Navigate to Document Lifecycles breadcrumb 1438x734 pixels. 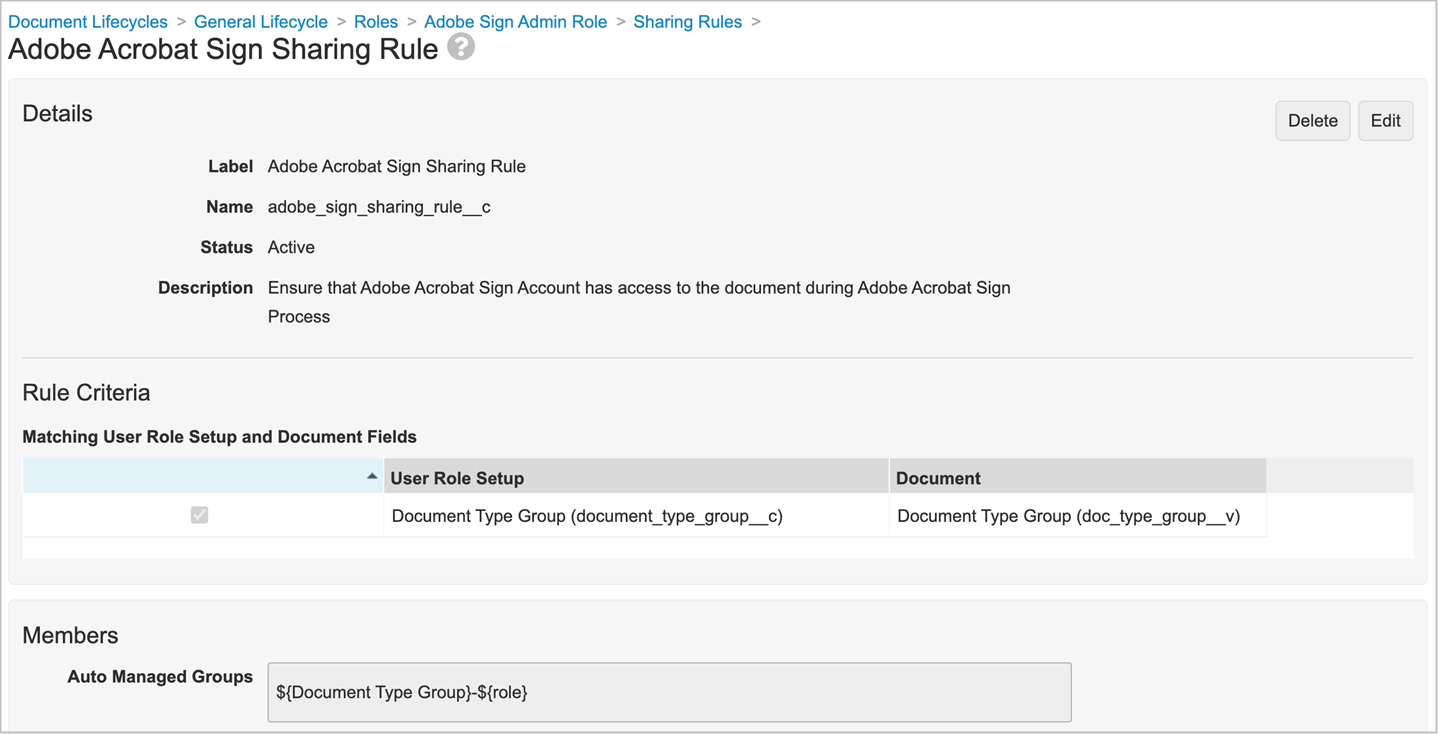pos(87,21)
